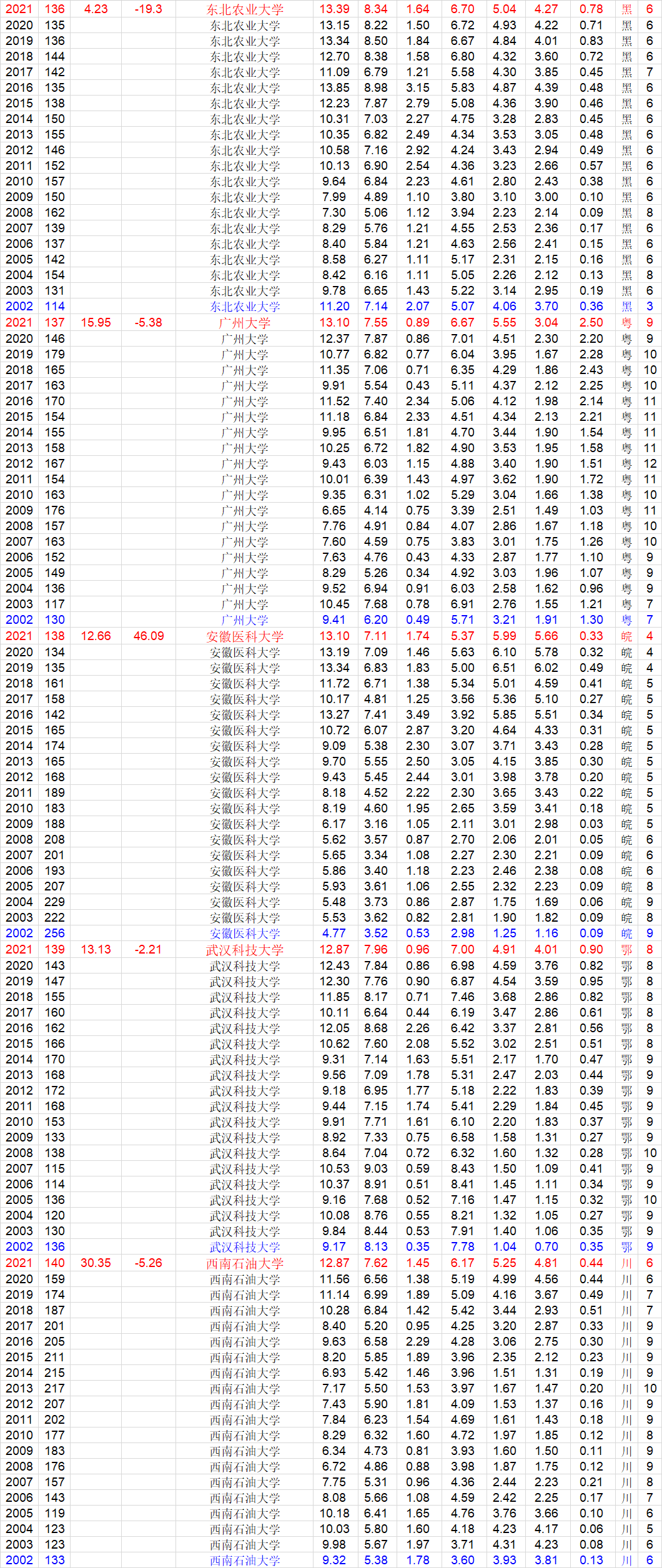Click blue 9.17 in the 武汉科技大学 2002 row
The height and width of the screenshot is (1568, 662).
(335, 1247)
